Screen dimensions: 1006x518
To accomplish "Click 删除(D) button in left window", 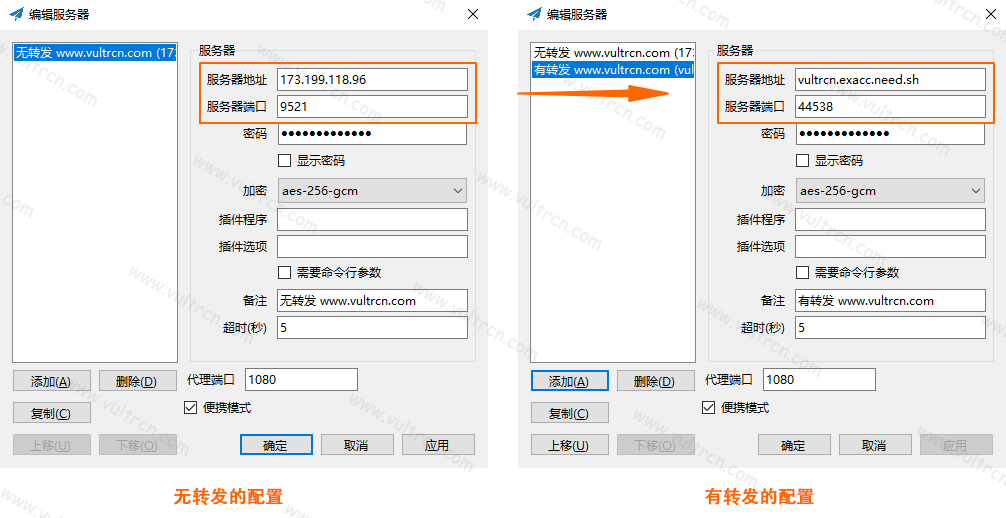I will point(137,381).
